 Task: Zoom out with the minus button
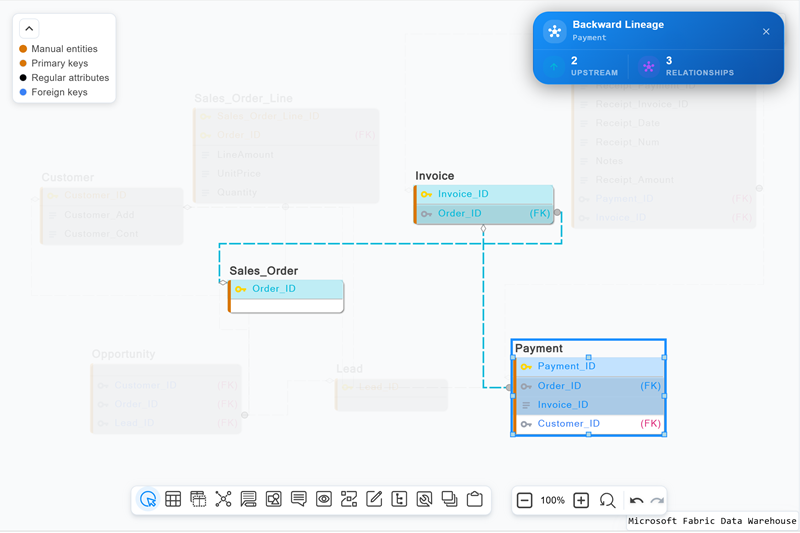pyautogui.click(x=524, y=500)
